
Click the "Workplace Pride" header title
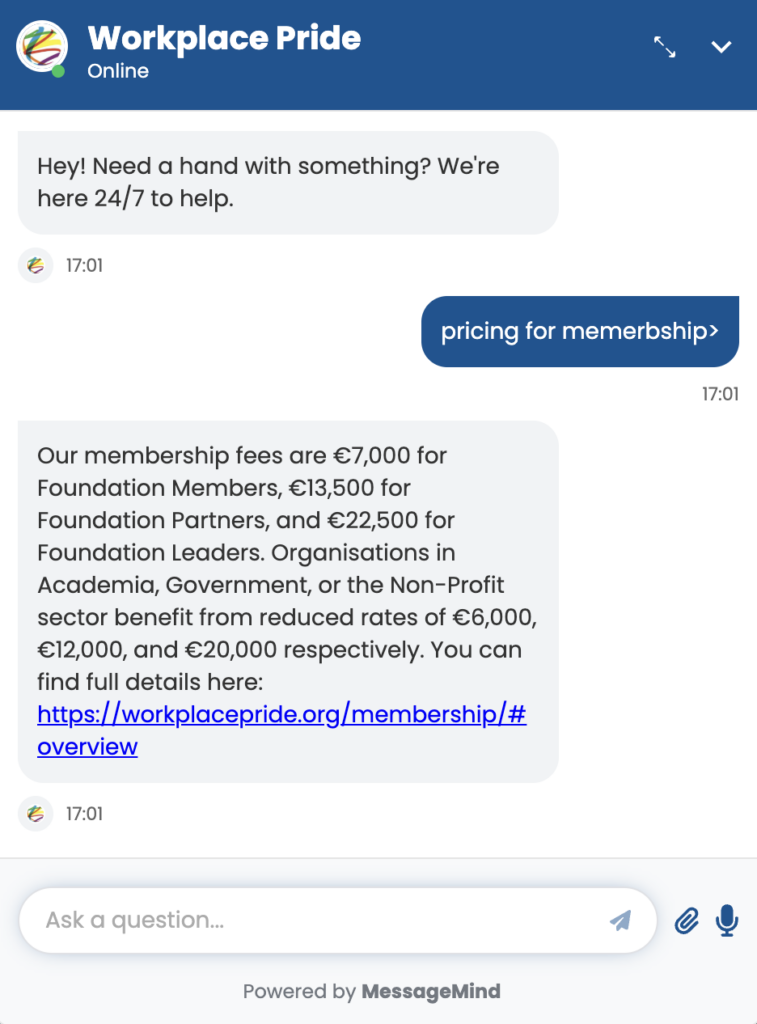[x=224, y=39]
